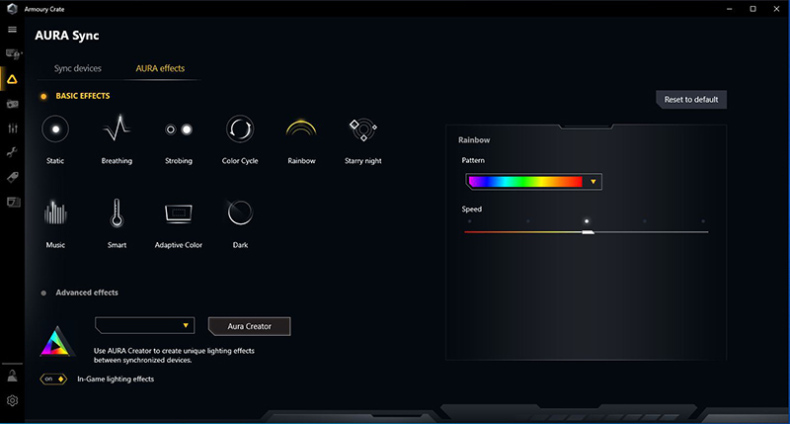Choose the Dark effect icon
The height and width of the screenshot is (424, 790).
tap(240, 213)
